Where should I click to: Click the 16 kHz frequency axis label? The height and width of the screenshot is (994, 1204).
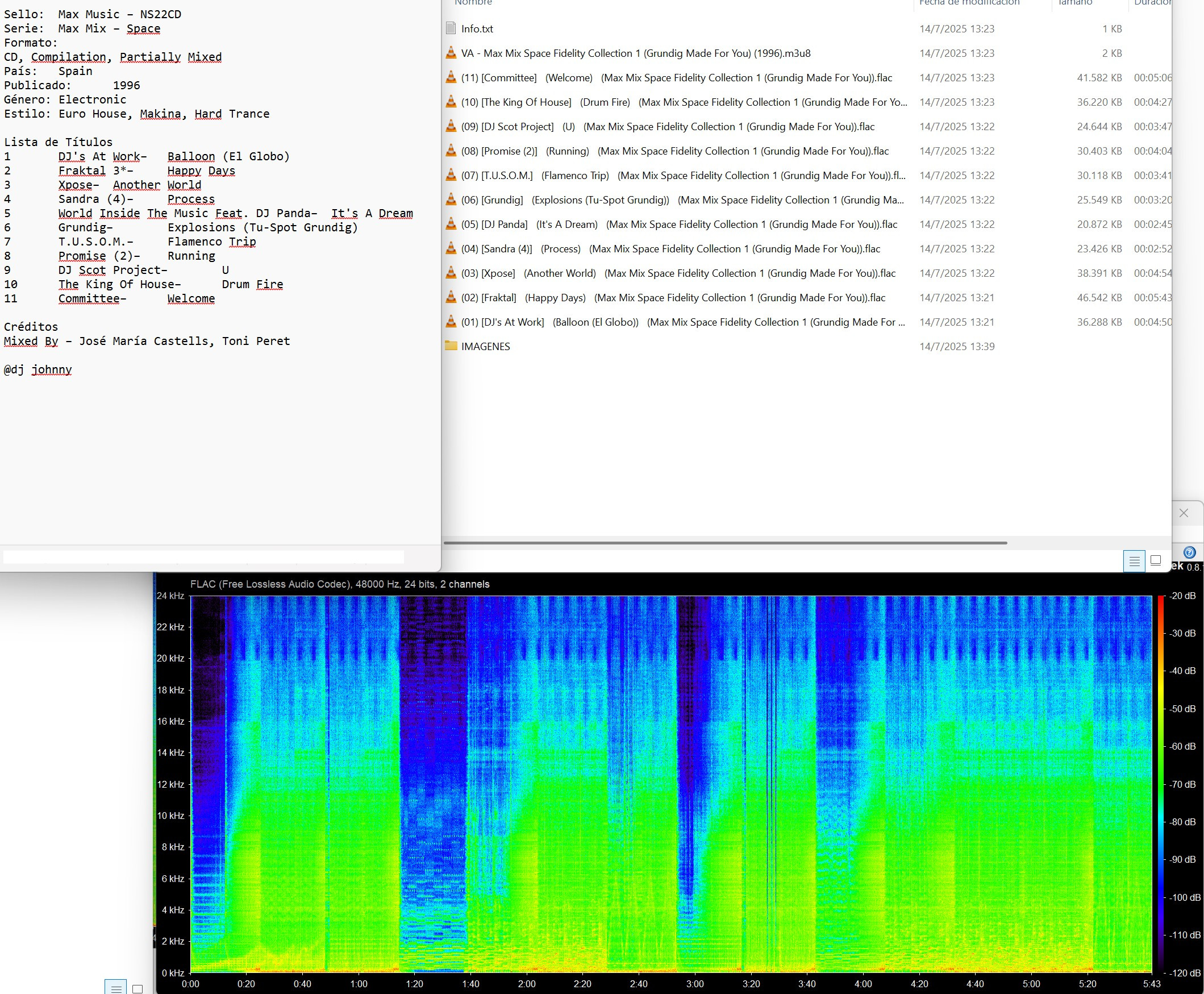click(x=170, y=721)
